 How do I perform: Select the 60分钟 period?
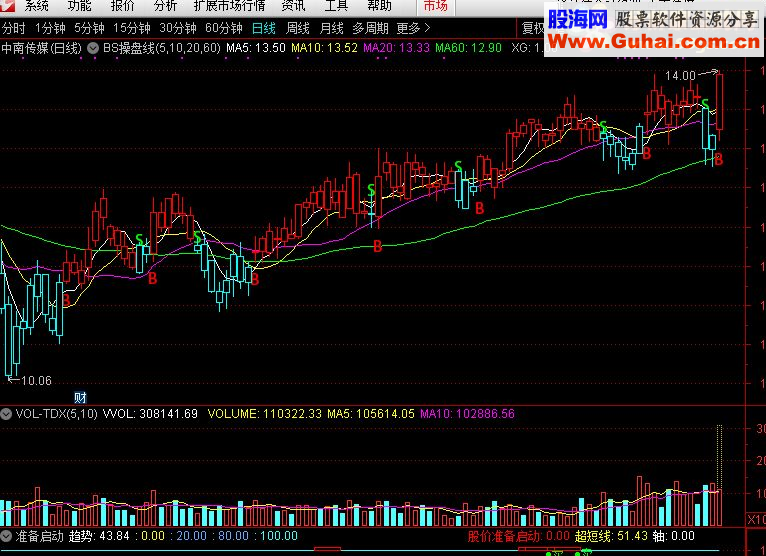[224, 28]
